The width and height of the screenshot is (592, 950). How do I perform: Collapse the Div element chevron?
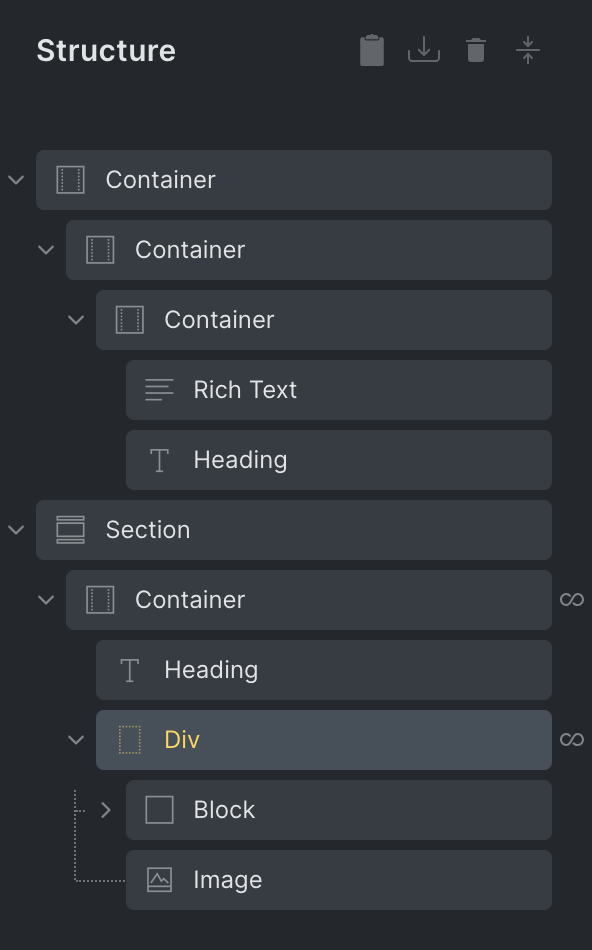(76, 740)
